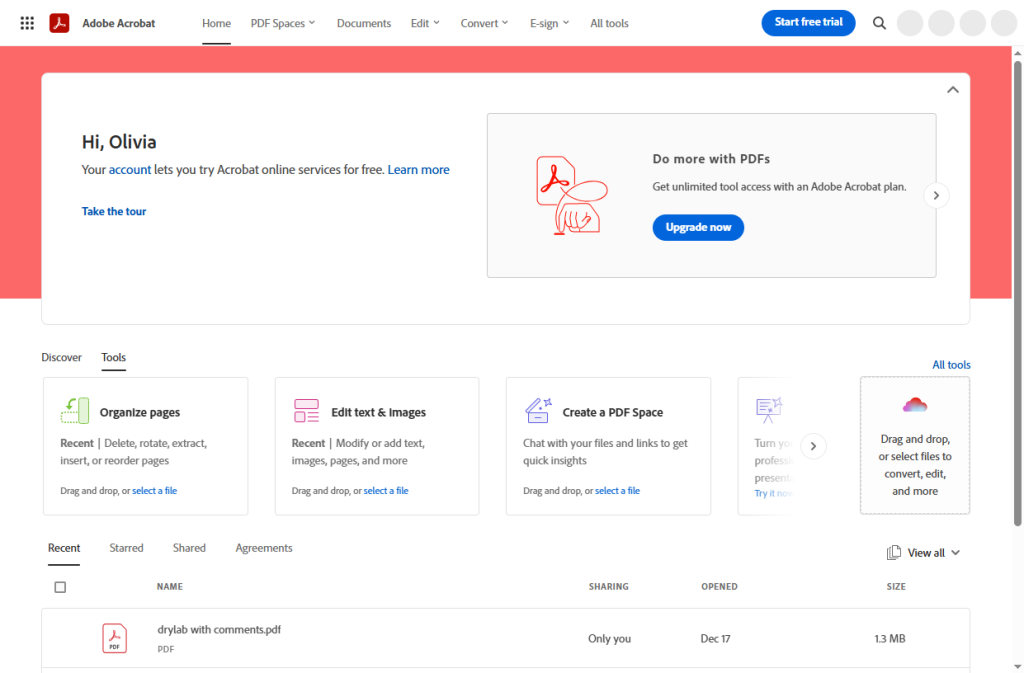Click the Start free trial button
This screenshot has height=673, width=1024.
click(x=808, y=22)
